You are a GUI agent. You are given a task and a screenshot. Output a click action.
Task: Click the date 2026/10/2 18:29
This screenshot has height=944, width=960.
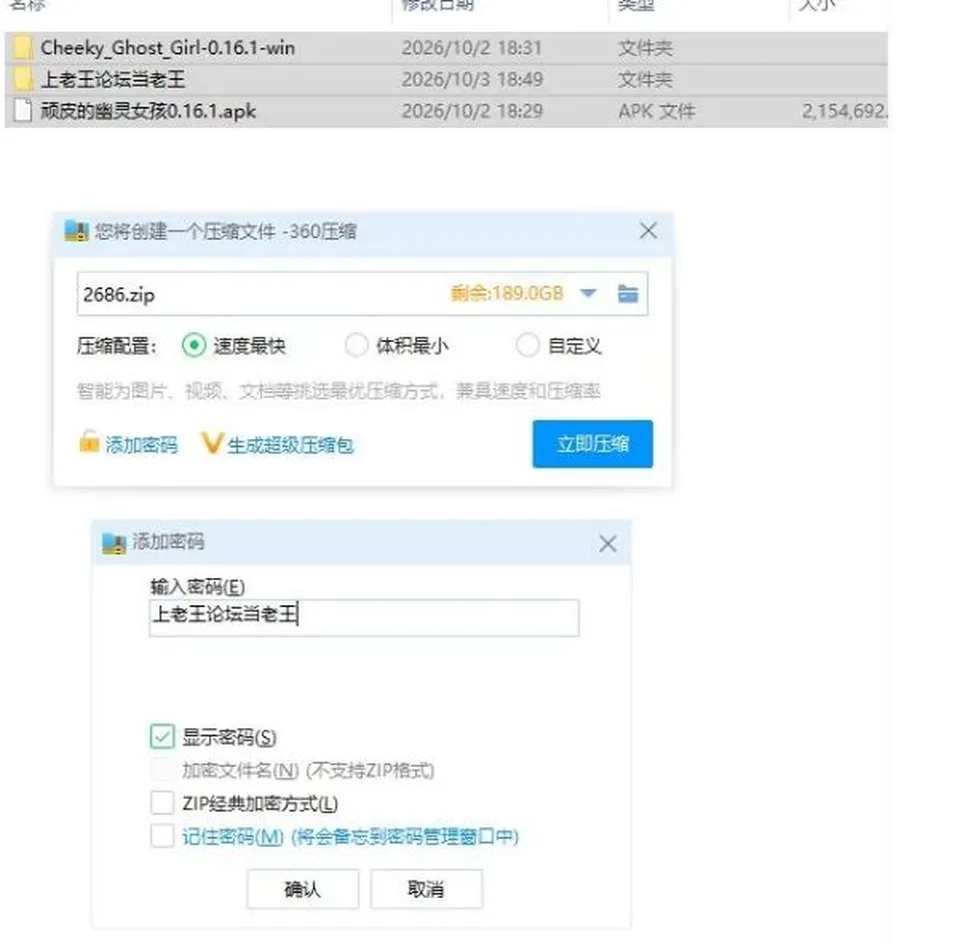pyautogui.click(x=472, y=111)
